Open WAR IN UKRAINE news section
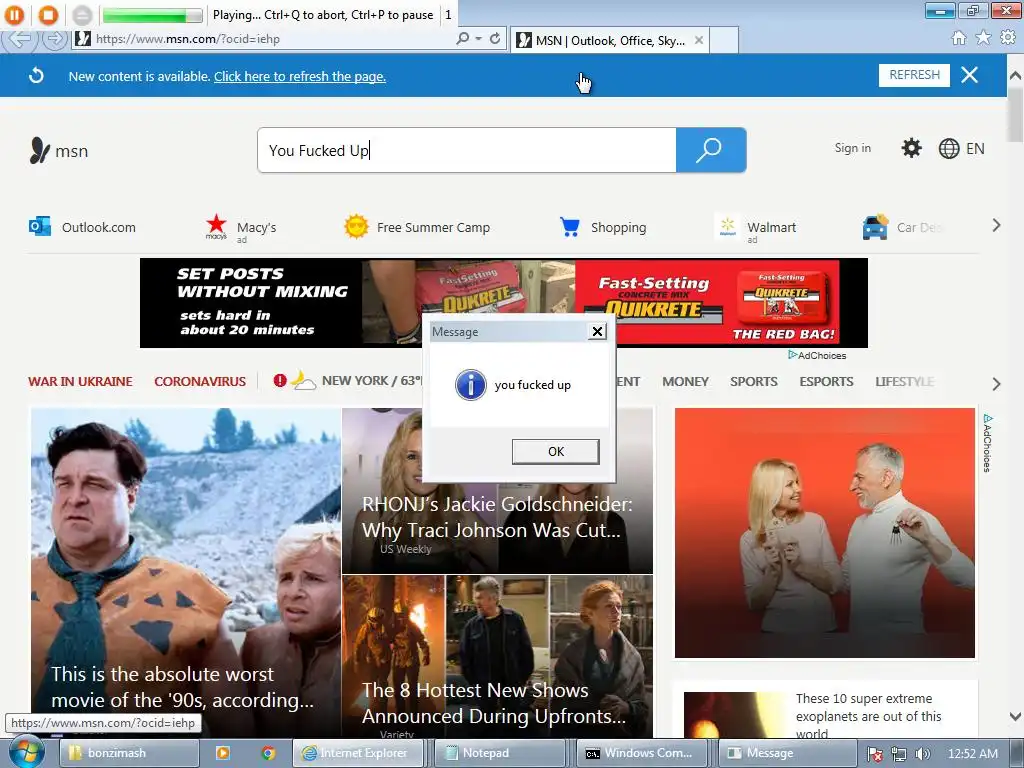Viewport: 1024px width, 768px height. 80,381
